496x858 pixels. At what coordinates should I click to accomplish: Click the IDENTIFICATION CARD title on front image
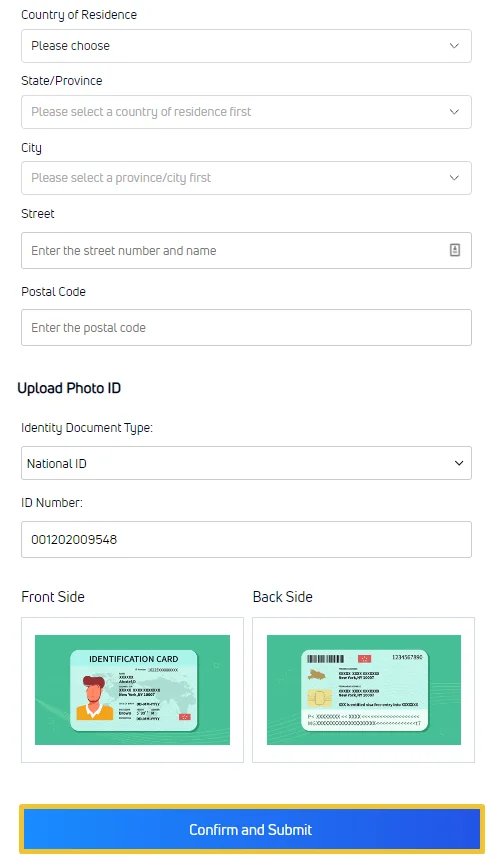134,659
